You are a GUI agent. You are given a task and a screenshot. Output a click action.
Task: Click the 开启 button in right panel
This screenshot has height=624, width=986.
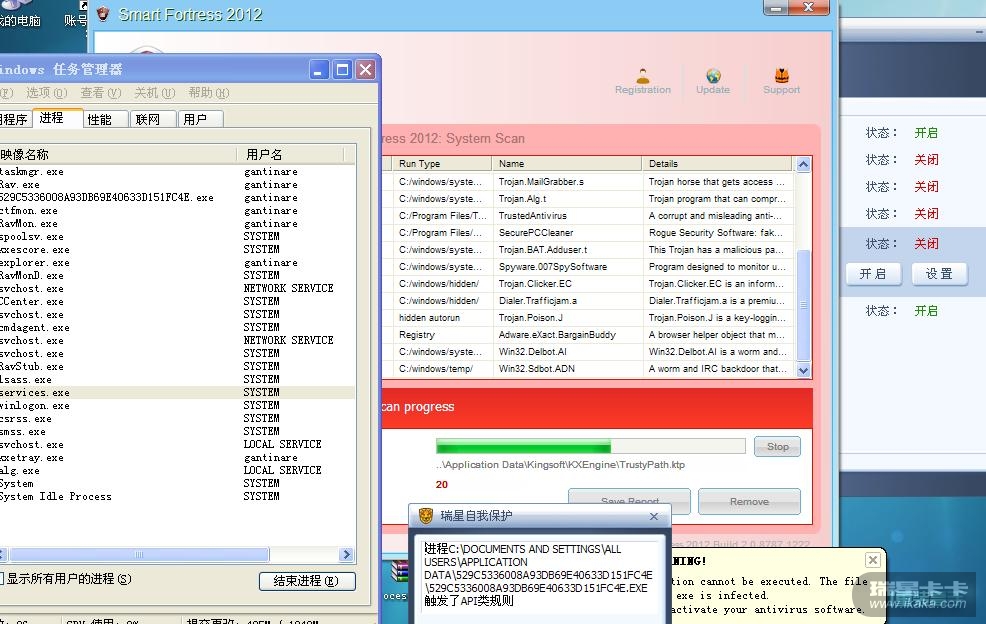(x=873, y=274)
